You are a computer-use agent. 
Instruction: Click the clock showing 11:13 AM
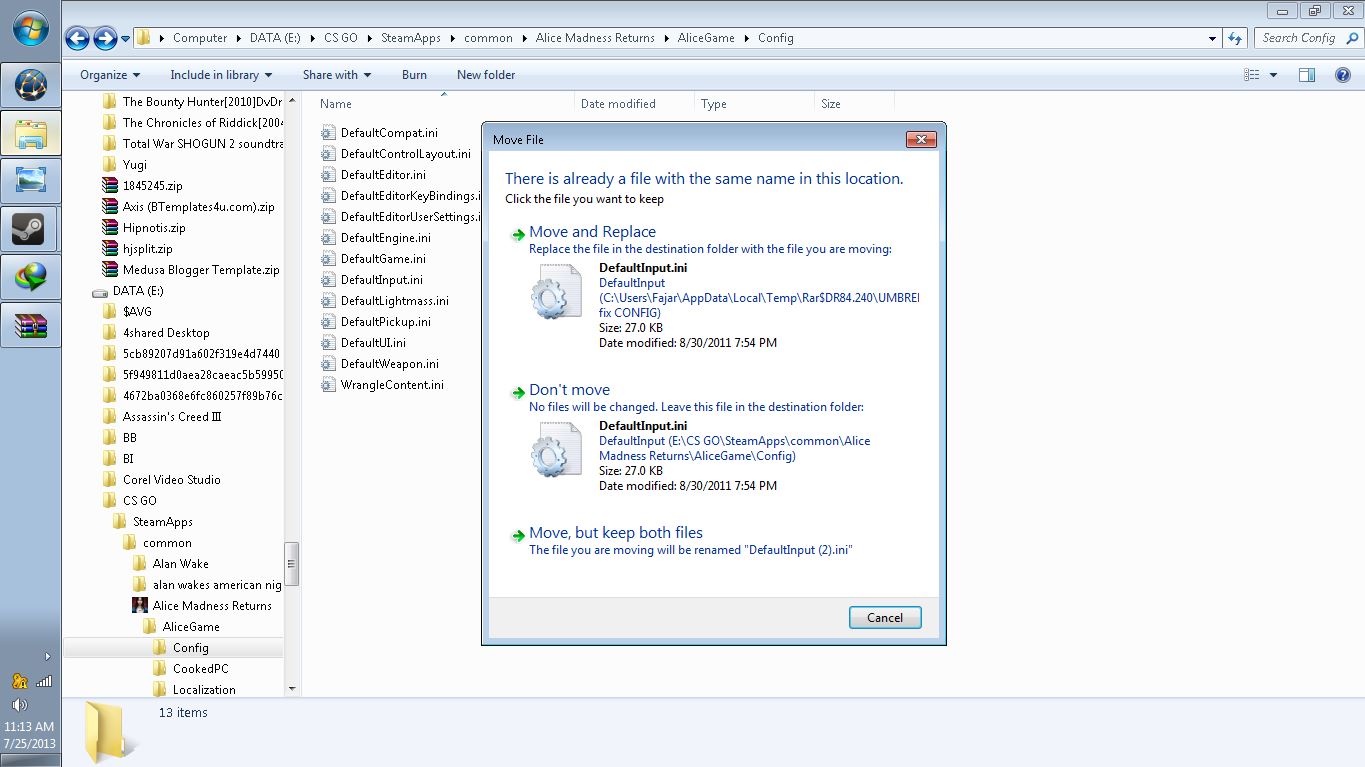tap(30, 727)
